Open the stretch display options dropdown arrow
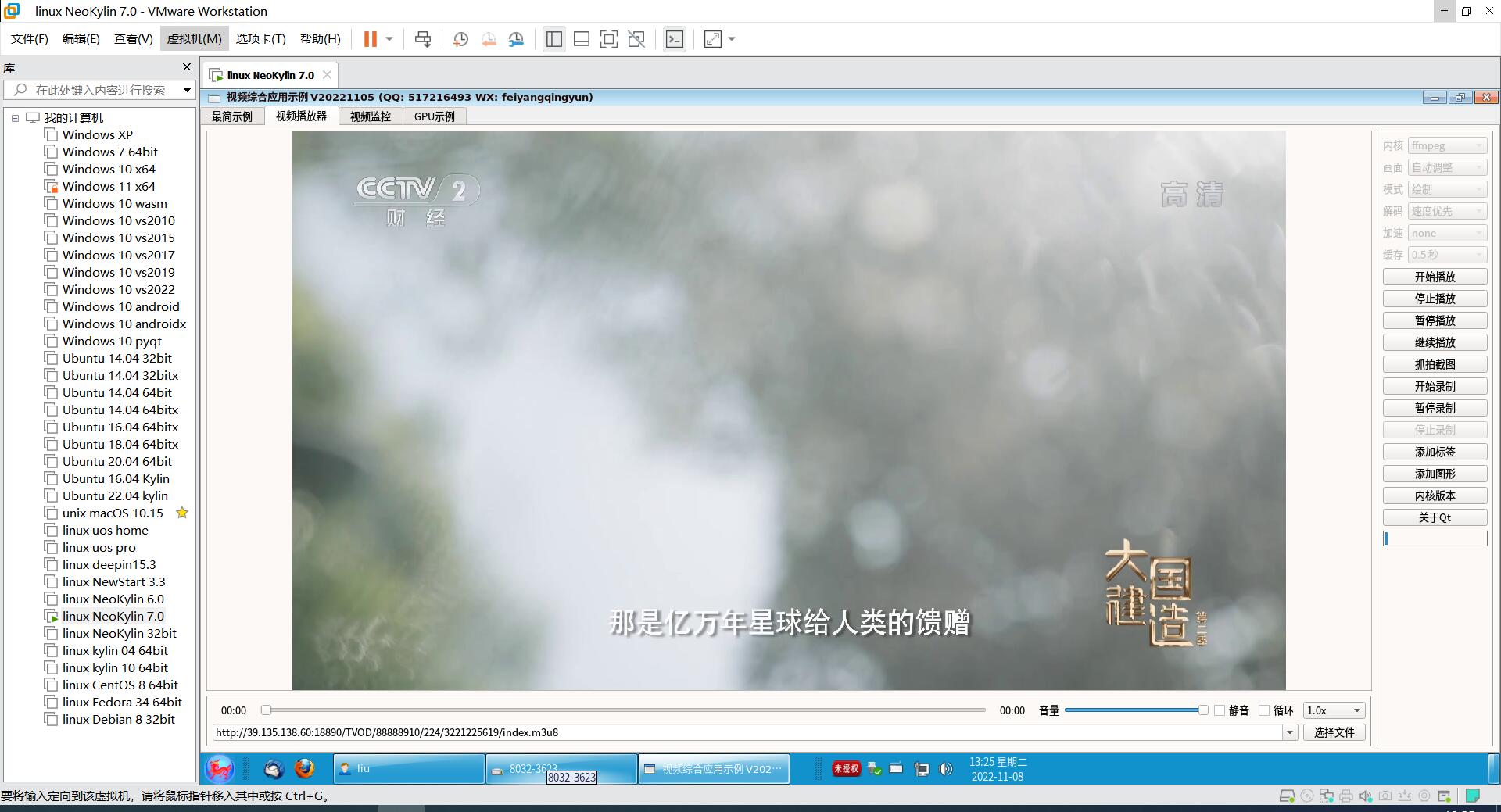 click(x=732, y=39)
